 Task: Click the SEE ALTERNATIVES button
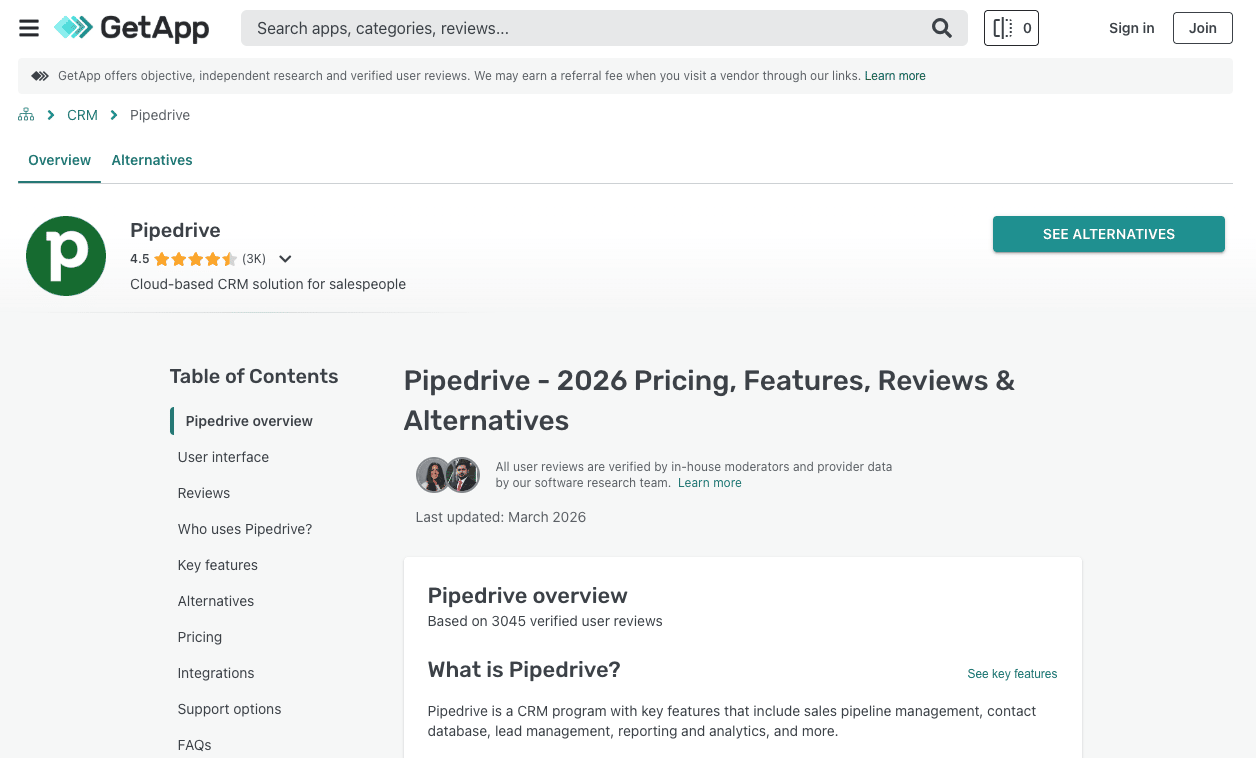(x=1109, y=234)
